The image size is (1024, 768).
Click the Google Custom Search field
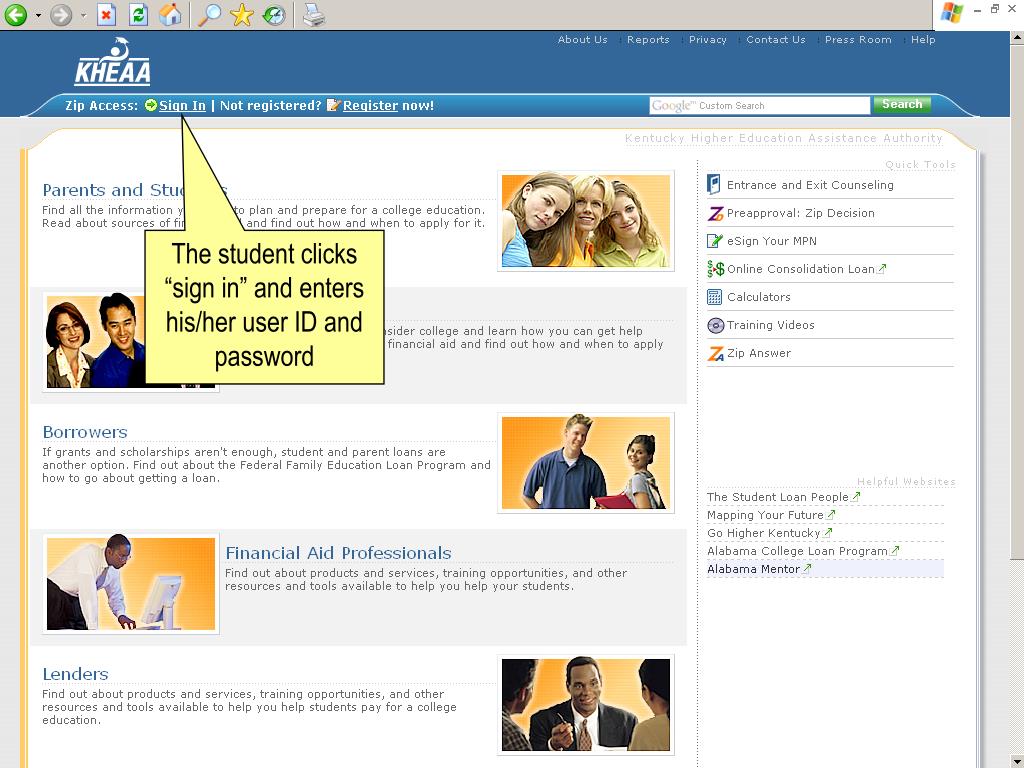coord(760,106)
